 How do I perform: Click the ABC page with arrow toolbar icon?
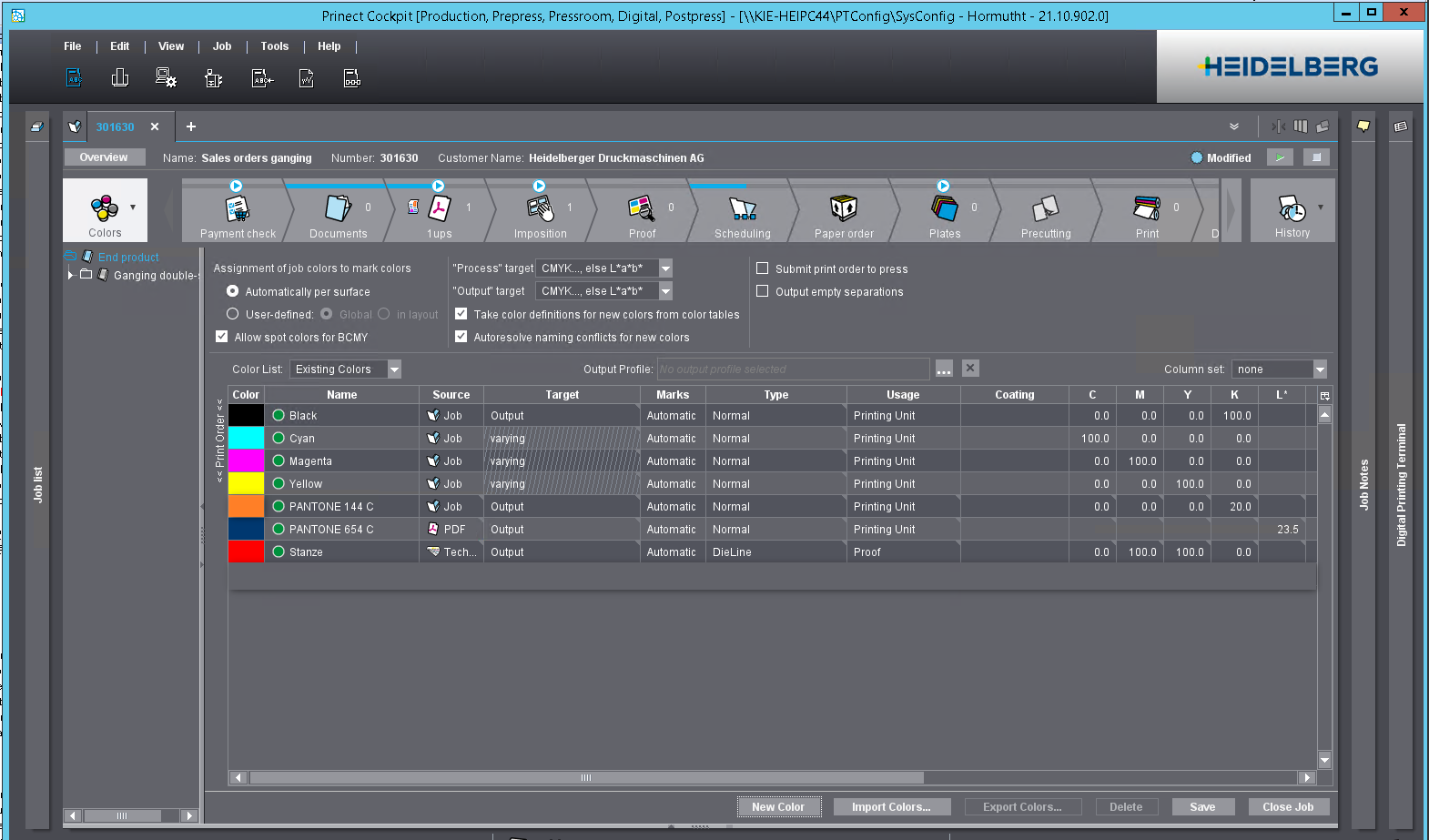tap(262, 78)
